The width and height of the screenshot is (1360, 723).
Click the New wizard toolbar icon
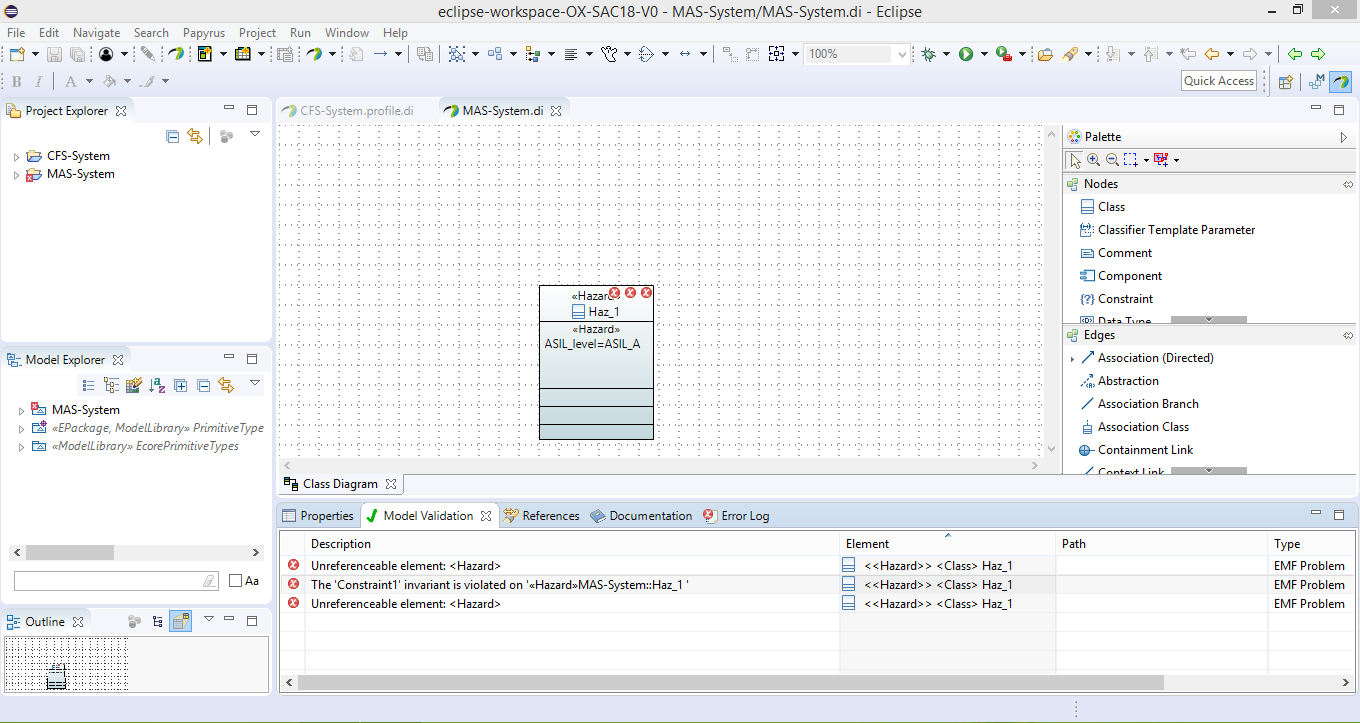(x=17, y=54)
